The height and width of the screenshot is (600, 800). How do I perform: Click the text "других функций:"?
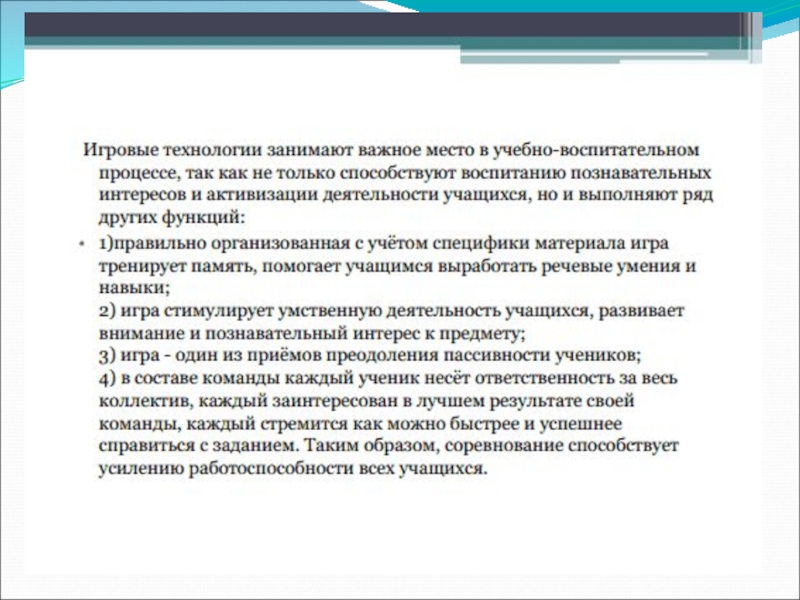(172, 218)
